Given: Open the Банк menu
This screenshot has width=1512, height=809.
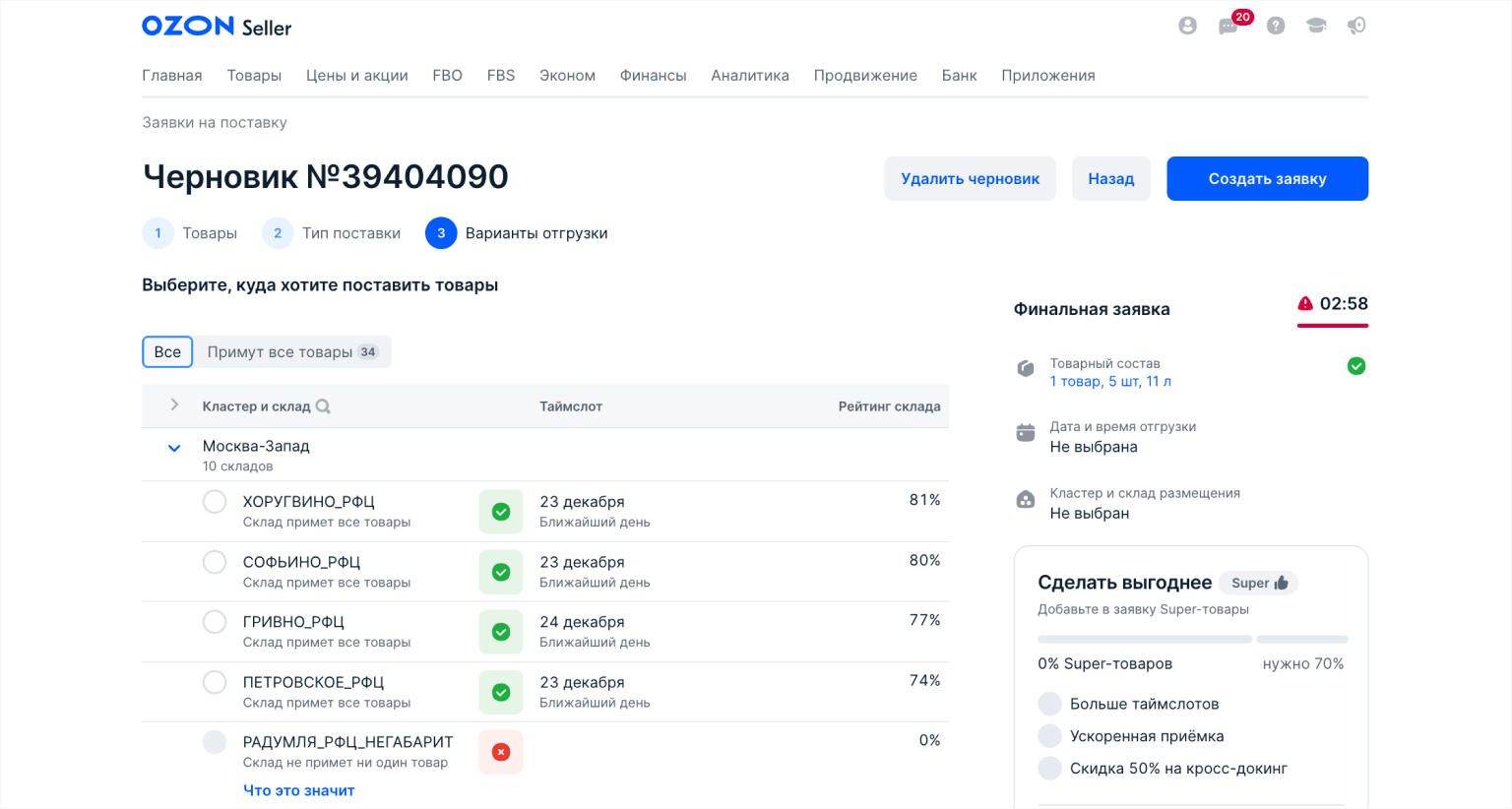Looking at the screenshot, I should (960, 76).
